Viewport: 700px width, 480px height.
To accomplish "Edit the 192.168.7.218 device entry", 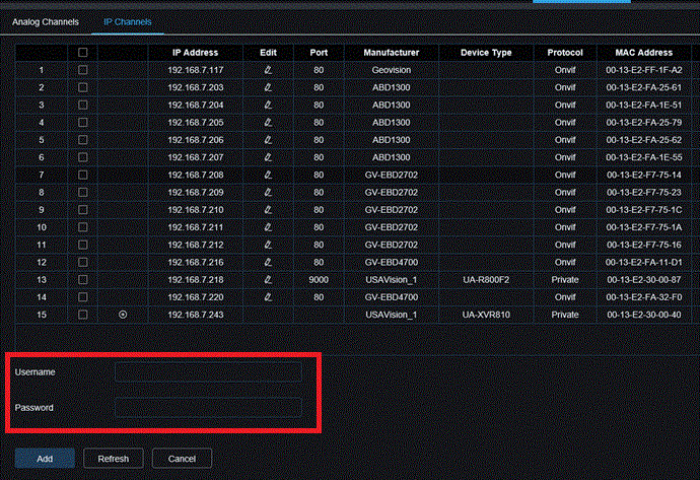I will tap(268, 280).
